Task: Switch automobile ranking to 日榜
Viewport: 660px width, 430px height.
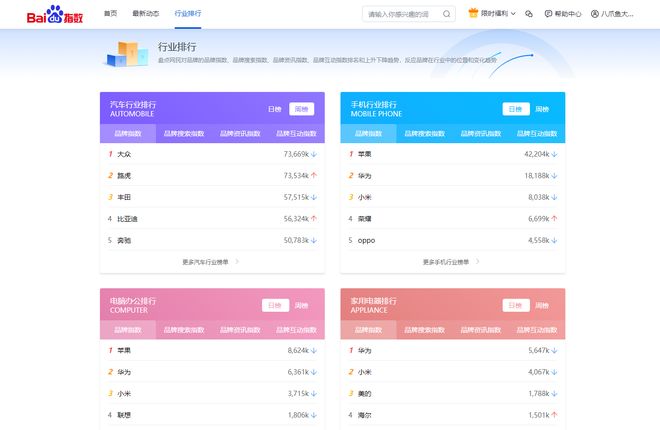Action: pyautogui.click(x=274, y=109)
